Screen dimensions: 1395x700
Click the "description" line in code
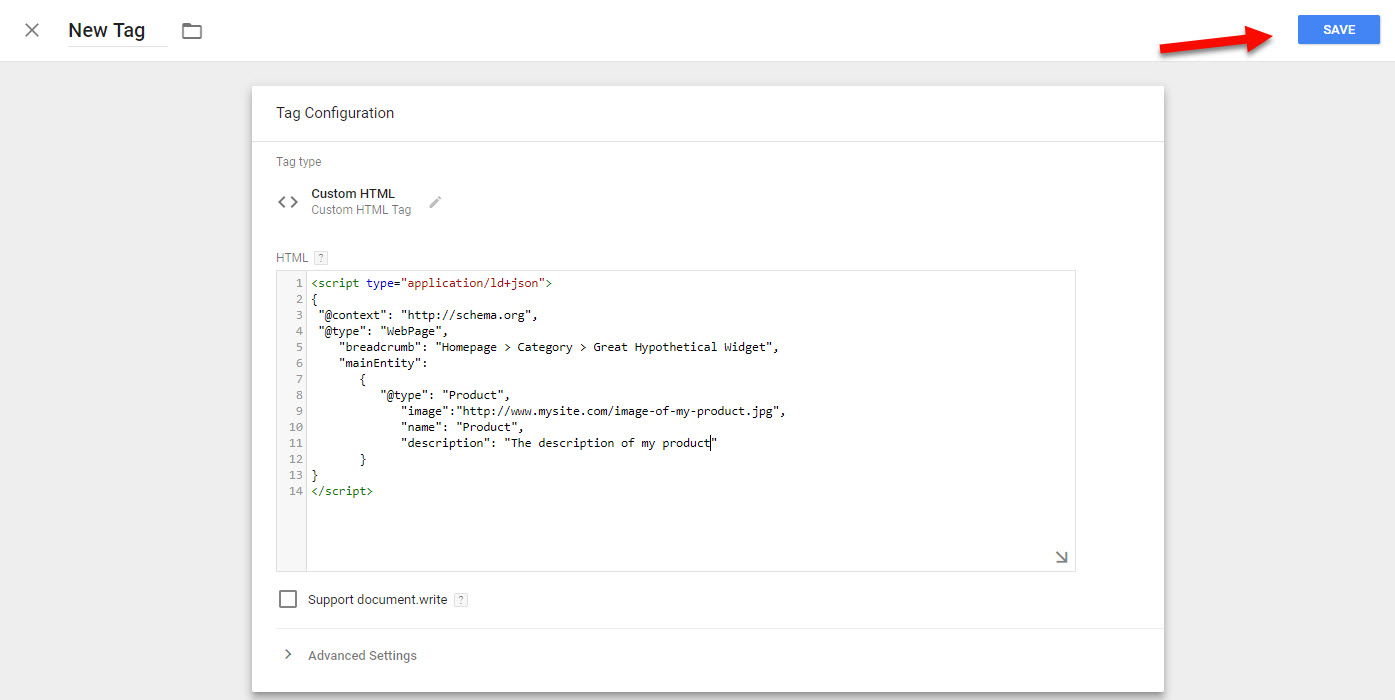pyautogui.click(x=559, y=443)
